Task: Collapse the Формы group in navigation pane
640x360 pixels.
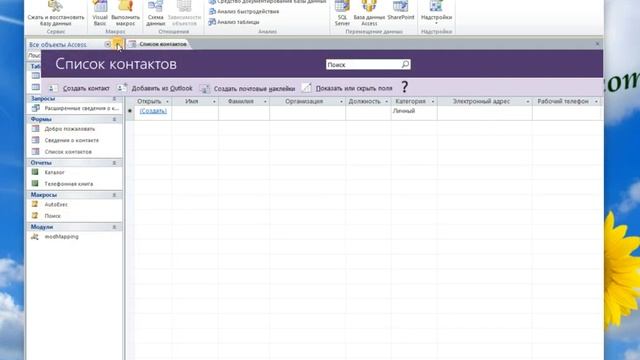Action: (x=115, y=119)
